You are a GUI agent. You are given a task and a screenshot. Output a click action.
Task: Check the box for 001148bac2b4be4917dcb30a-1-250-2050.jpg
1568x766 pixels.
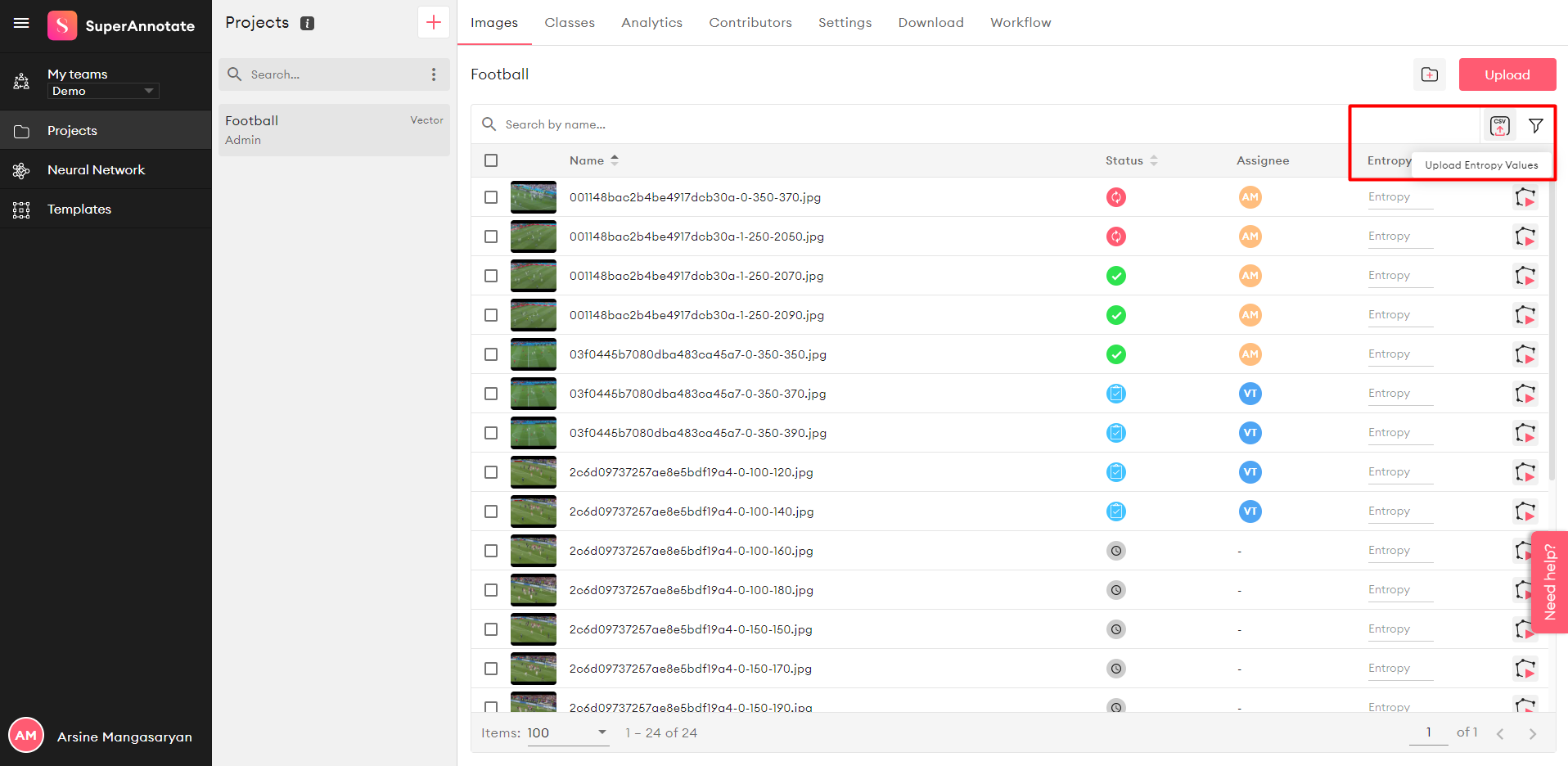pyautogui.click(x=491, y=237)
